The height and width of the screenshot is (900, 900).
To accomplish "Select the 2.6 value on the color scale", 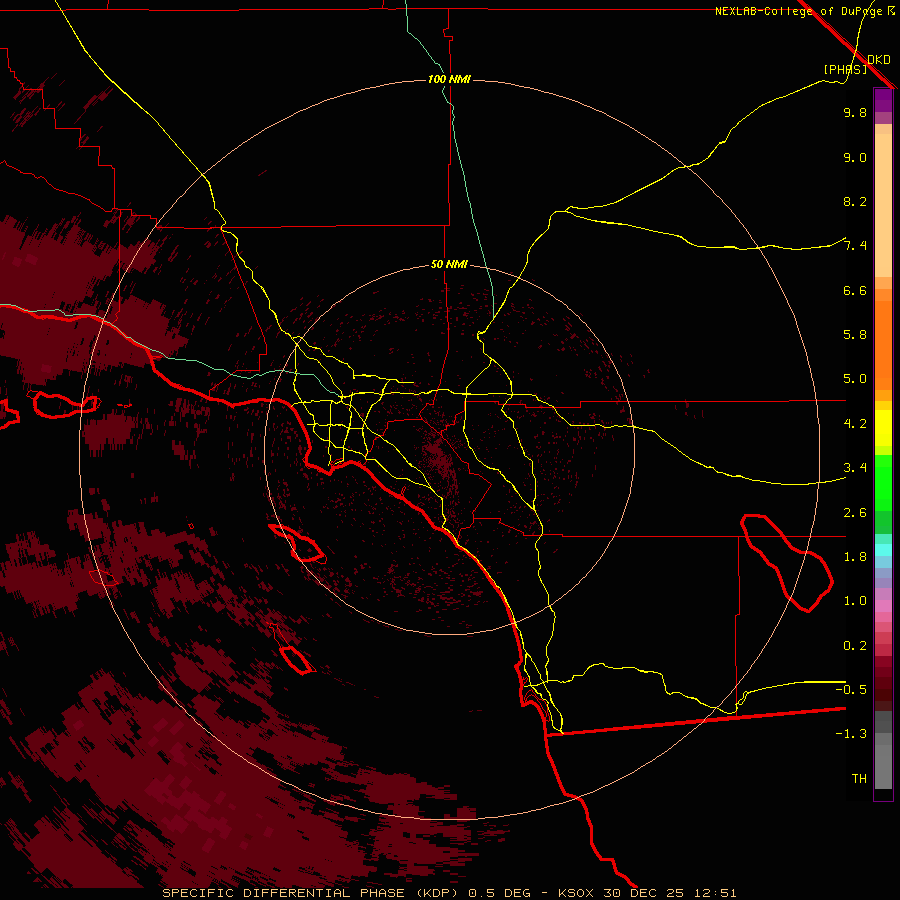I will pyautogui.click(x=855, y=513).
